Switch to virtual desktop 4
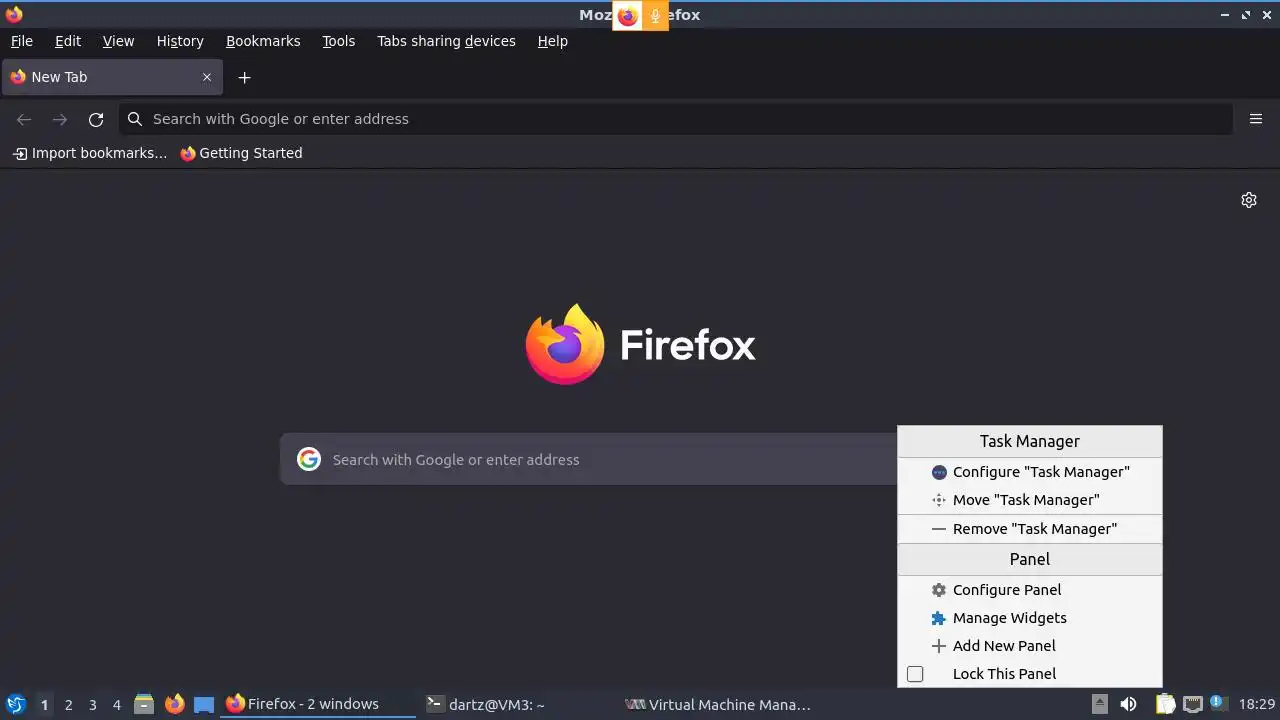Viewport: 1280px width, 720px height. (116, 704)
